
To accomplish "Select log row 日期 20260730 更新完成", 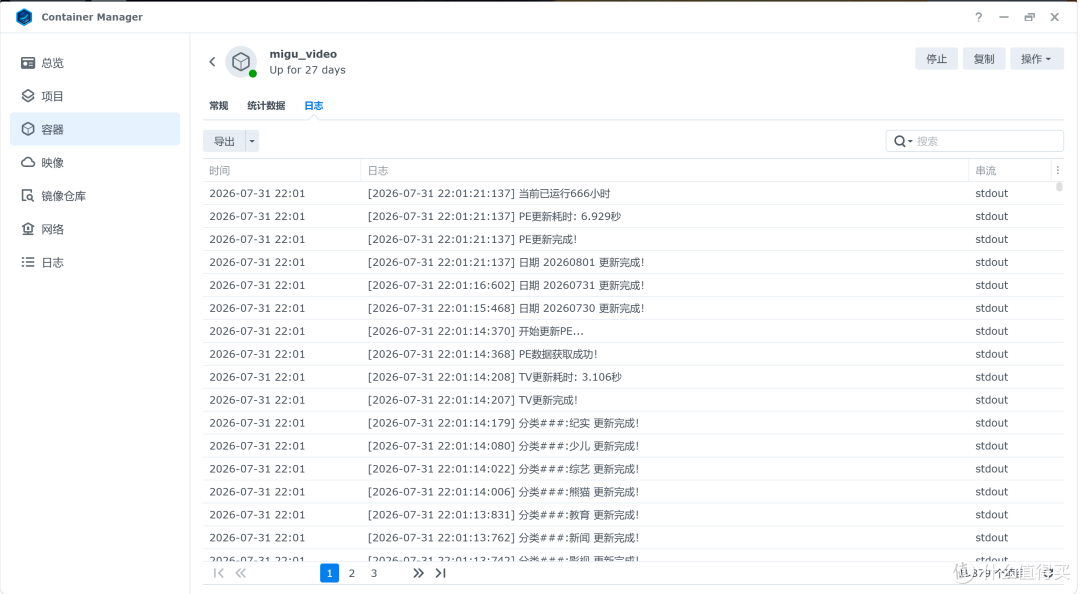I will [633, 308].
